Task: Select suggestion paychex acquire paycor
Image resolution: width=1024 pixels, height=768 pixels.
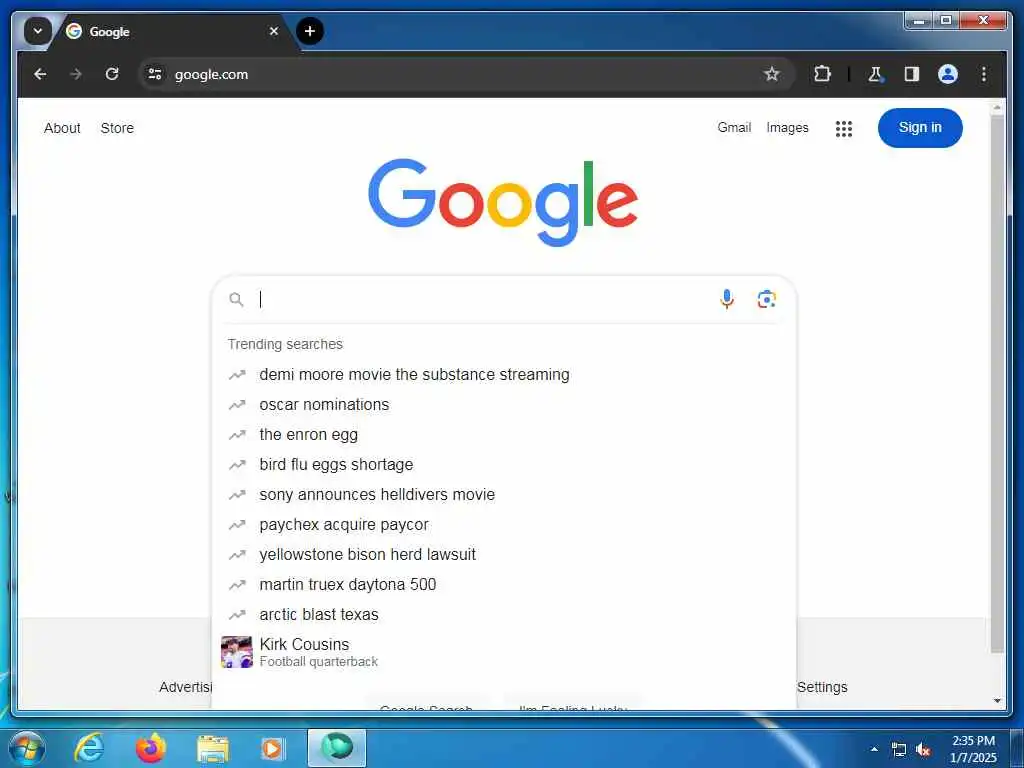Action: 504,524
